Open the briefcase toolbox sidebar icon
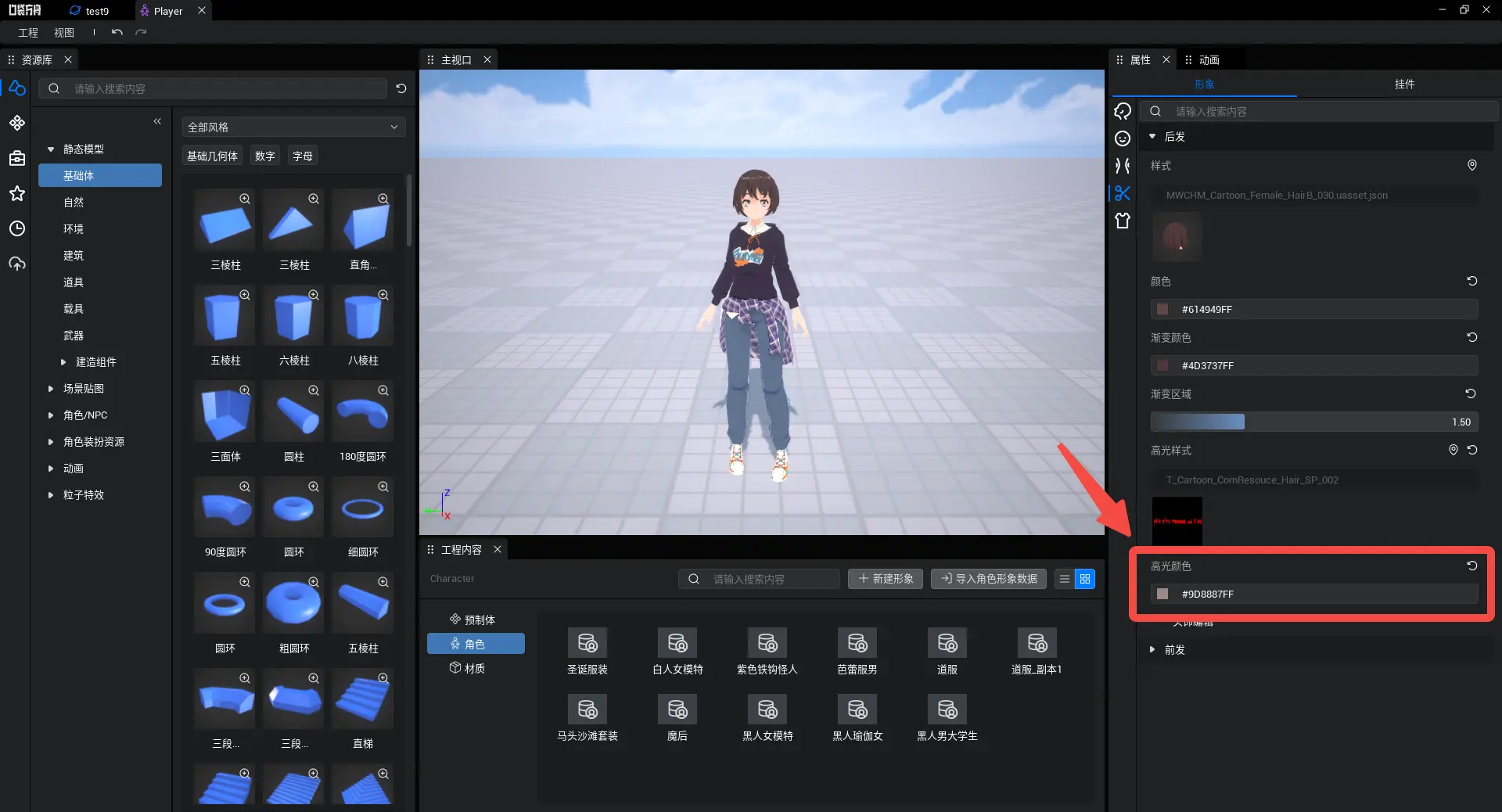The image size is (1502, 812). (16, 158)
